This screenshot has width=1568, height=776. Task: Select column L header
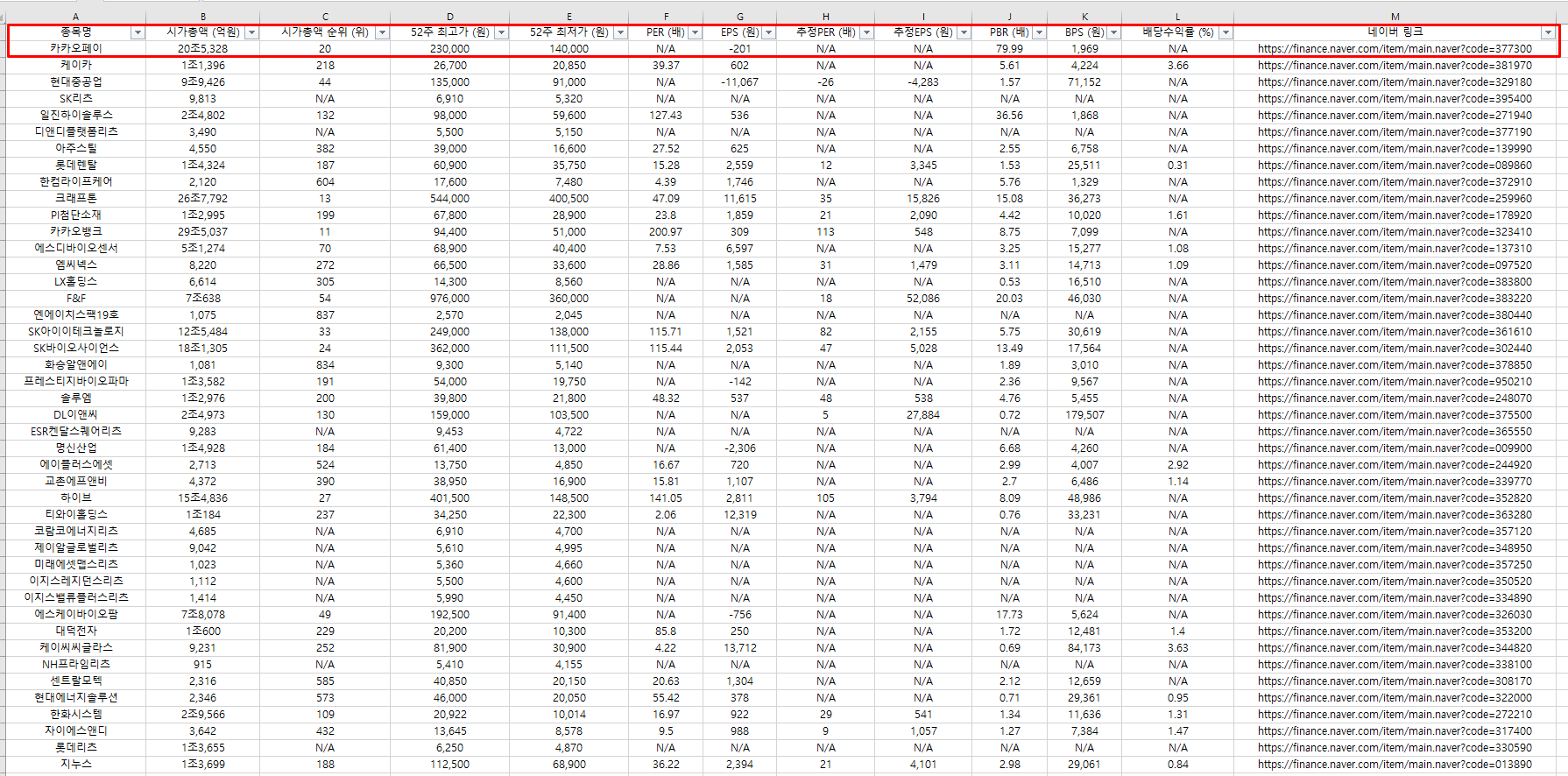[x=1178, y=17]
